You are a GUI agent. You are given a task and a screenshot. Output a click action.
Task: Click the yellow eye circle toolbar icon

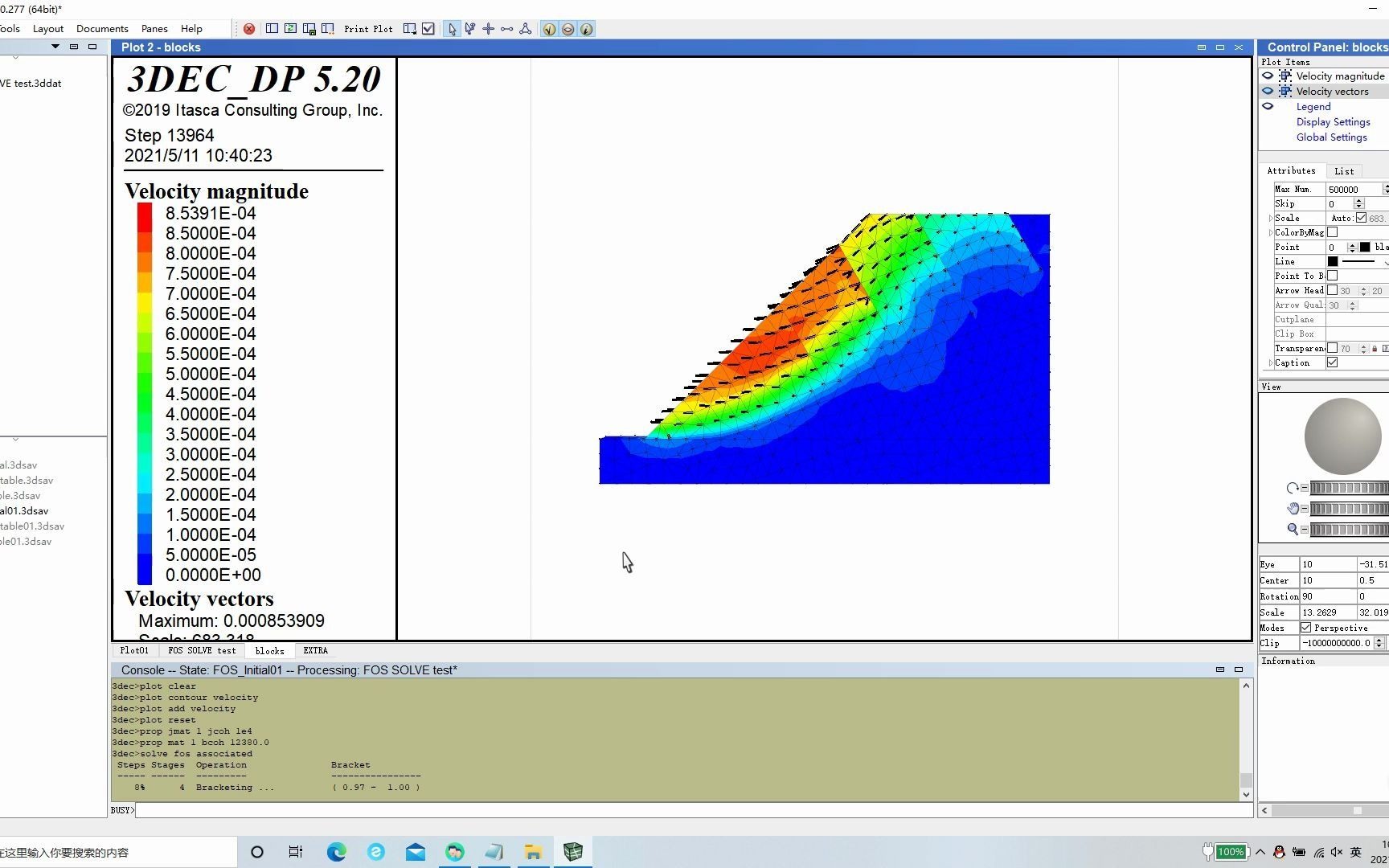tap(567, 29)
